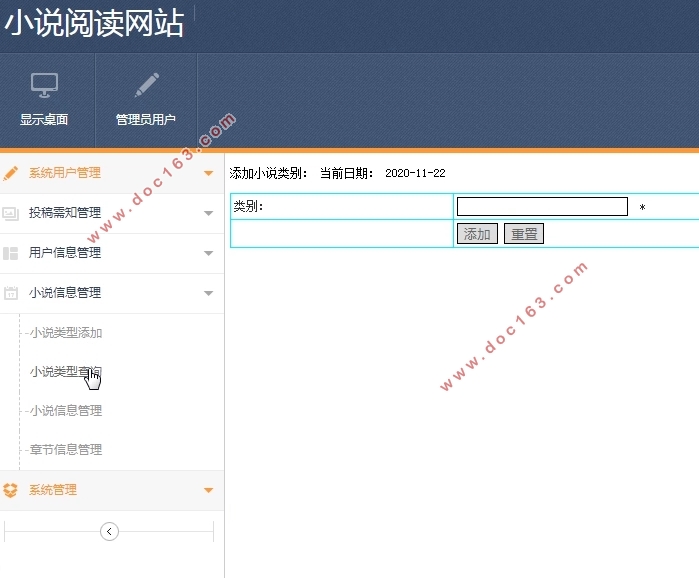
Task: Click the pencil icon above 管理员用户
Action: tap(147, 85)
